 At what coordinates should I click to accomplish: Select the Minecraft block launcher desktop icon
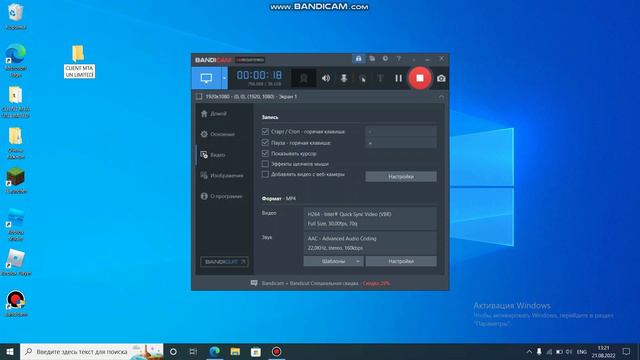coord(16,180)
